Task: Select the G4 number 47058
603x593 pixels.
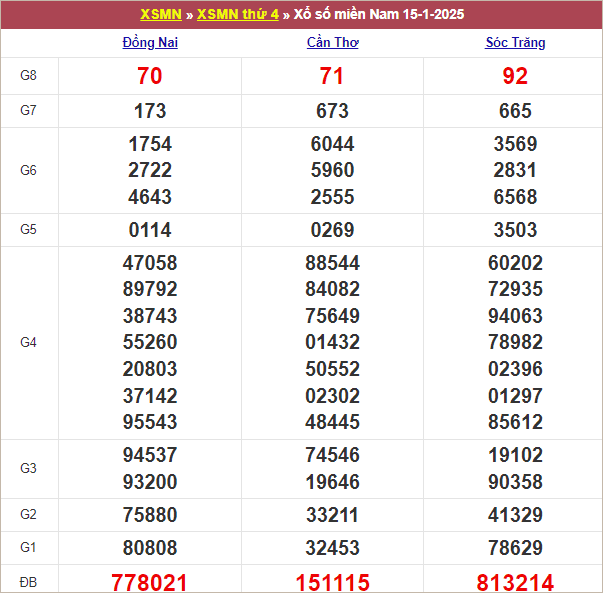Action: 150,264
